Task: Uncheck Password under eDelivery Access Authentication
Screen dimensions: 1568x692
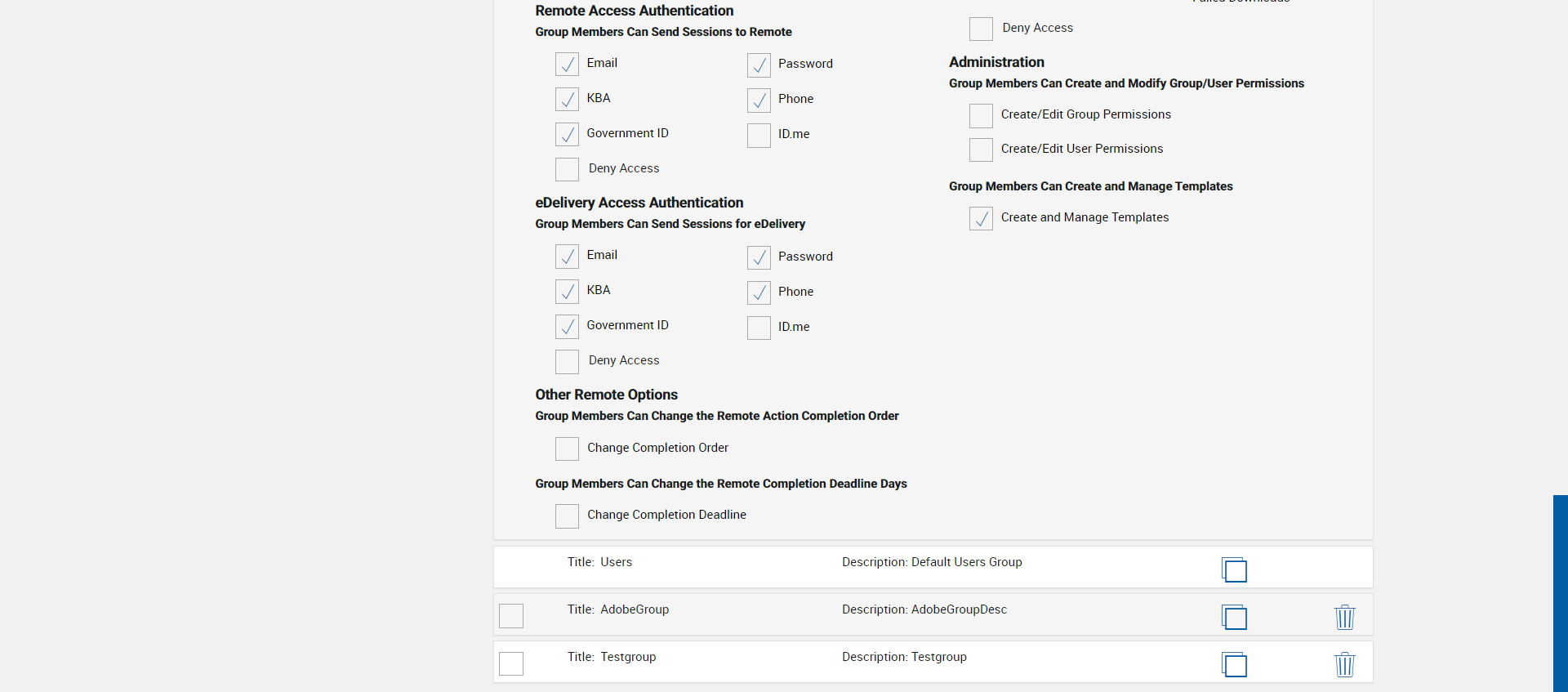Action: pyautogui.click(x=759, y=257)
